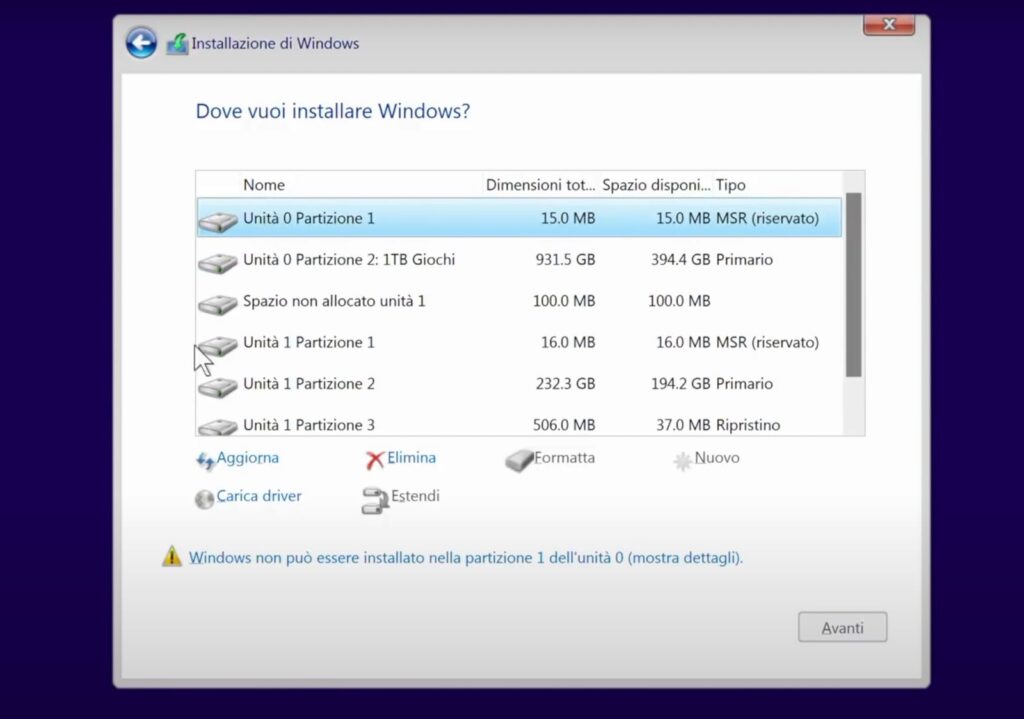Click the 506.0 MB total size cell

pyautogui.click(x=564, y=425)
